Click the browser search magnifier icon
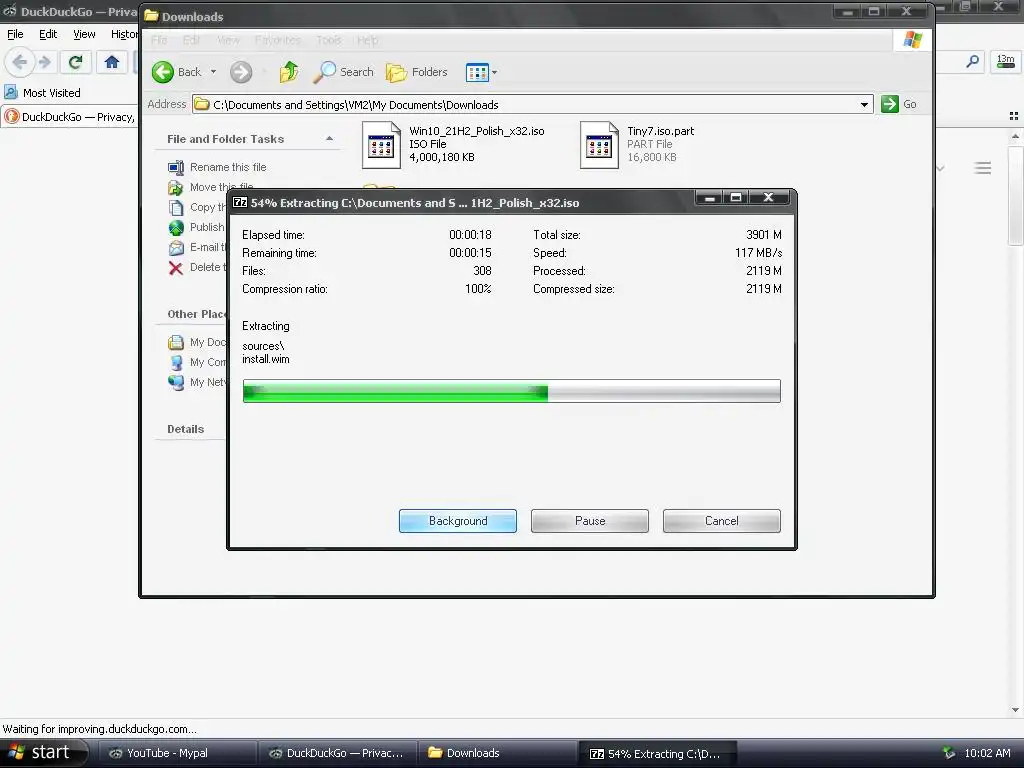Image resolution: width=1024 pixels, height=768 pixels. [972, 61]
